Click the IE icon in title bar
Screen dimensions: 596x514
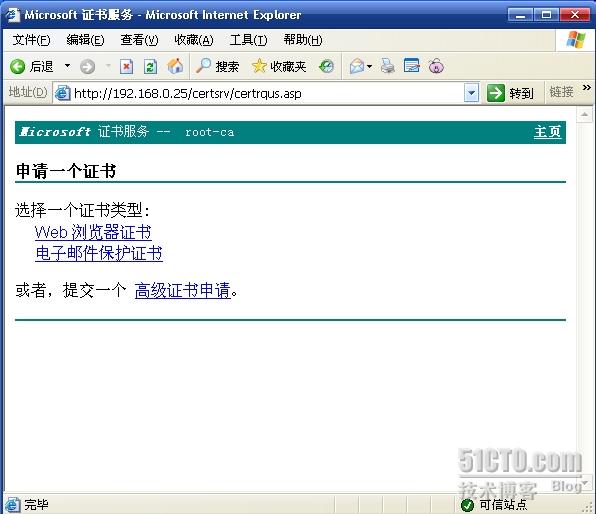point(12,15)
